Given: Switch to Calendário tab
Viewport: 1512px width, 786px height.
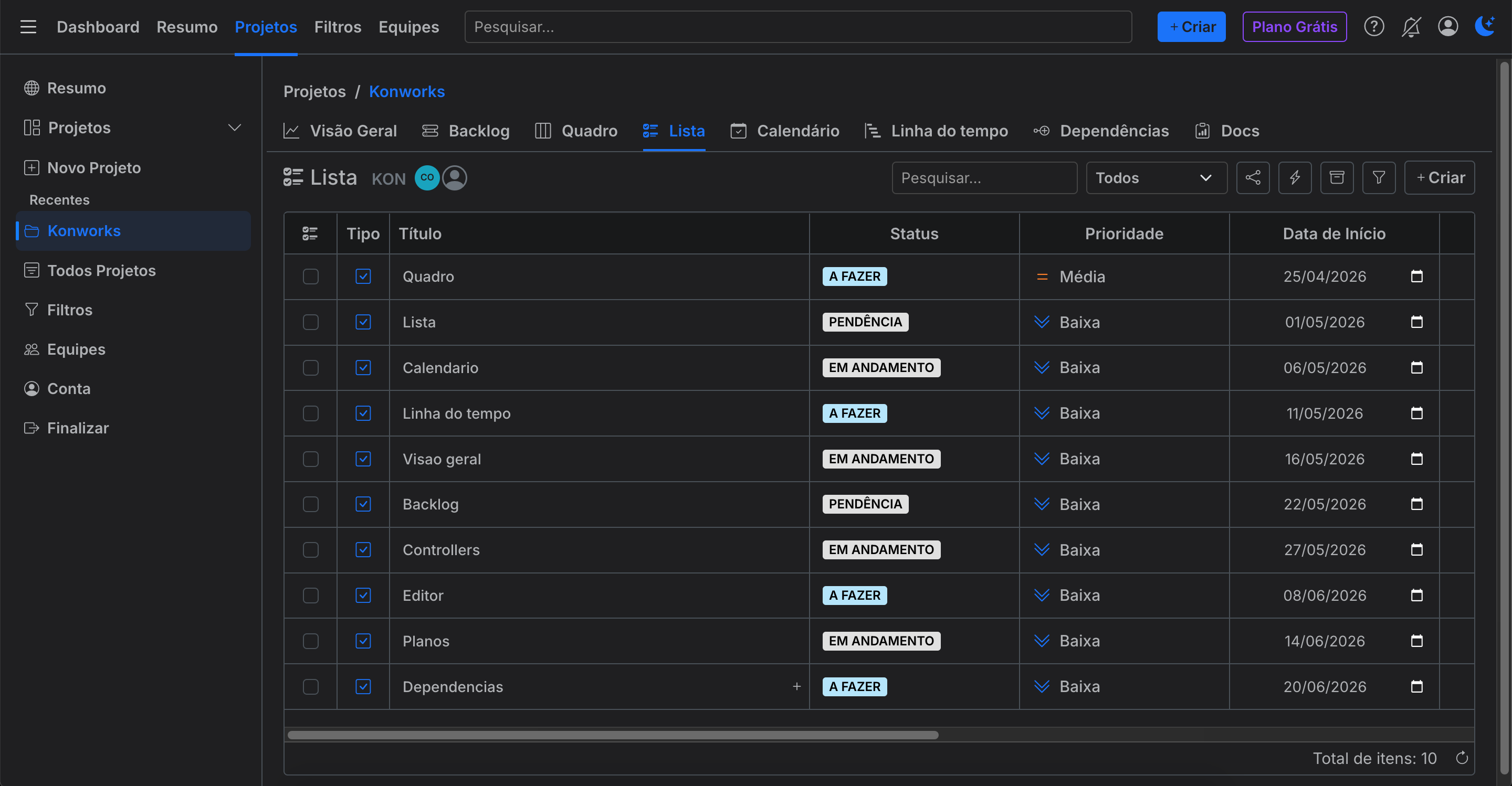Looking at the screenshot, I should 784,131.
